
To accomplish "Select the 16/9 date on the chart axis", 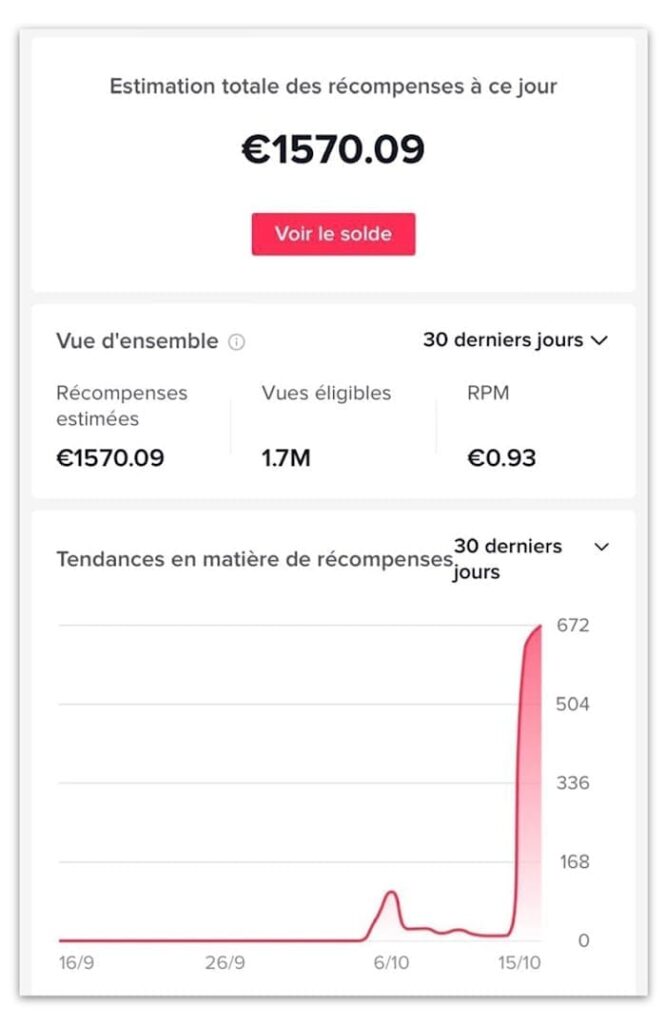I will tap(78, 962).
